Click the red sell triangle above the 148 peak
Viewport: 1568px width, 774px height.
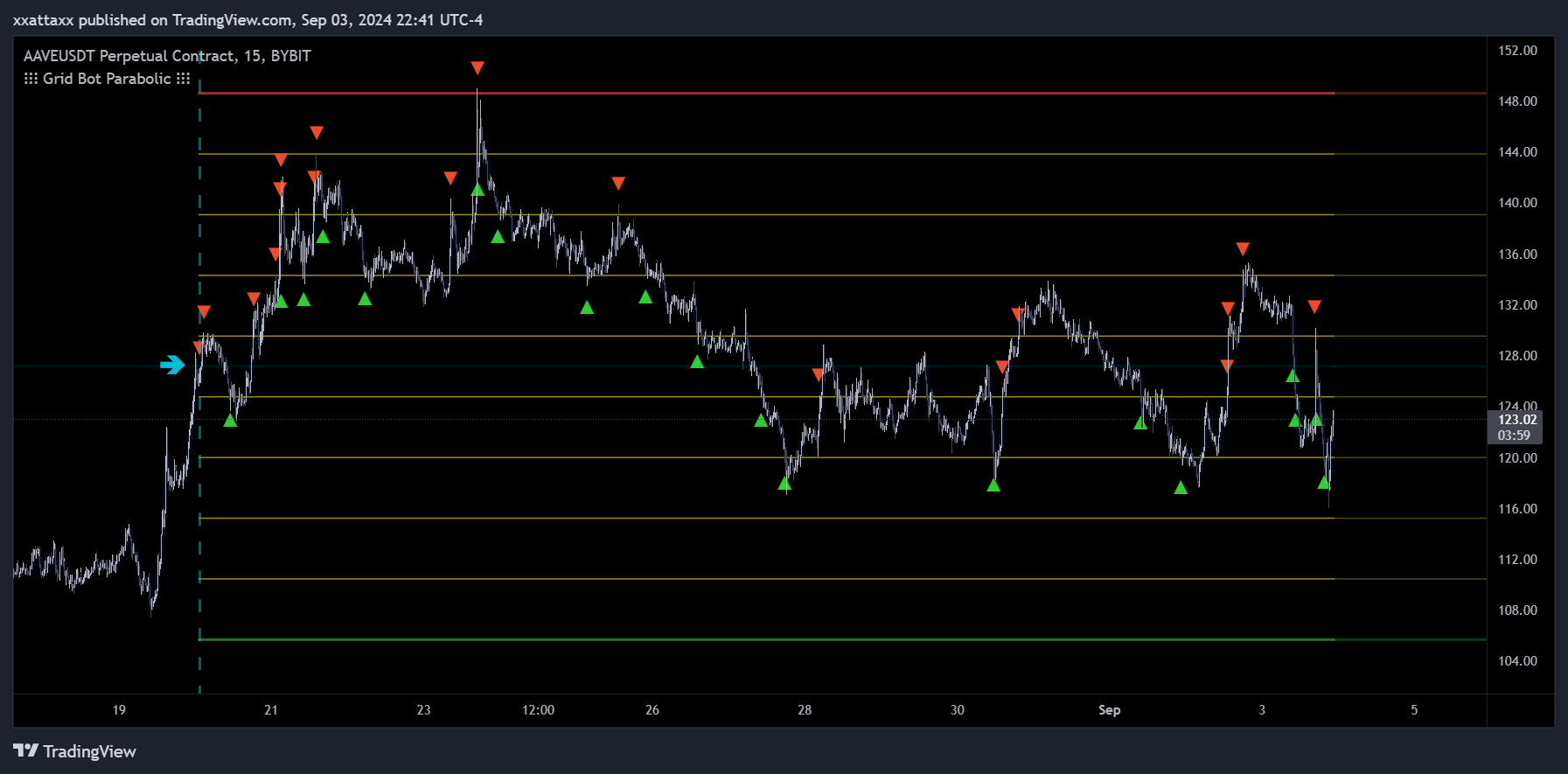pyautogui.click(x=477, y=68)
